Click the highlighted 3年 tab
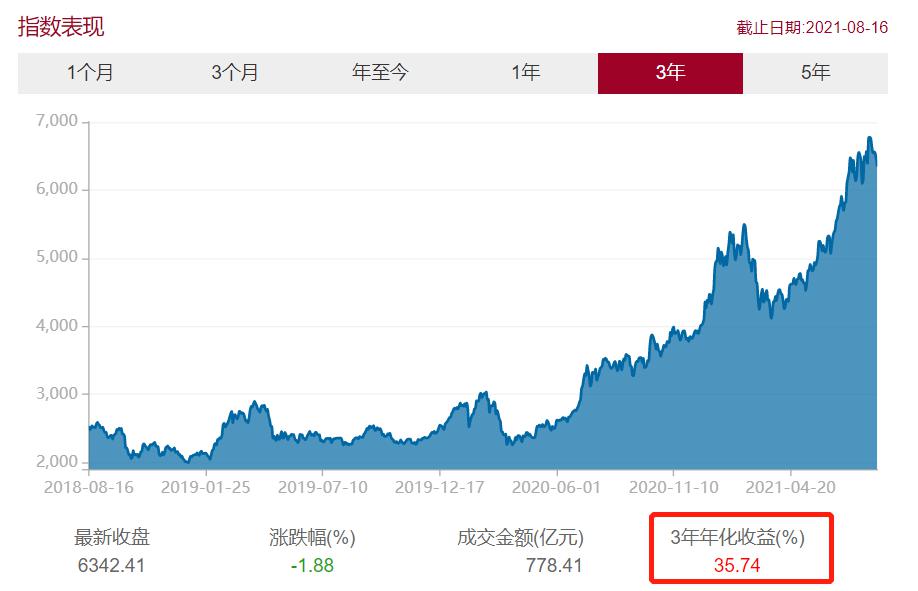This screenshot has height=591, width=918. [670, 73]
